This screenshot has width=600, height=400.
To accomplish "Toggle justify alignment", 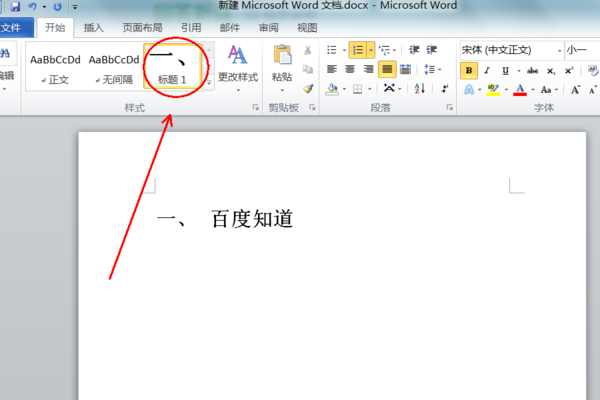I will click(387, 69).
